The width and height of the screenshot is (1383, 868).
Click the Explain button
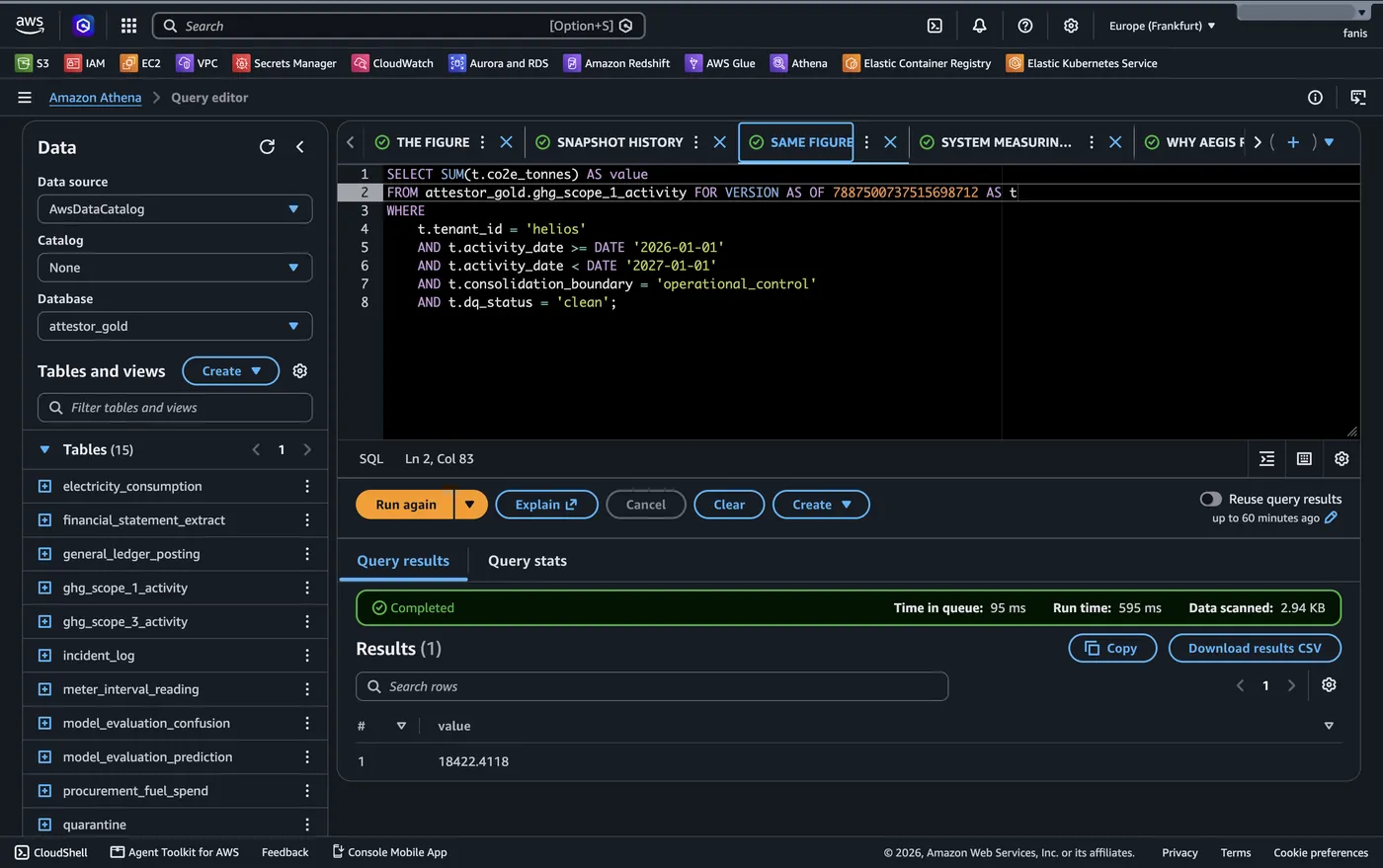pyautogui.click(x=546, y=505)
